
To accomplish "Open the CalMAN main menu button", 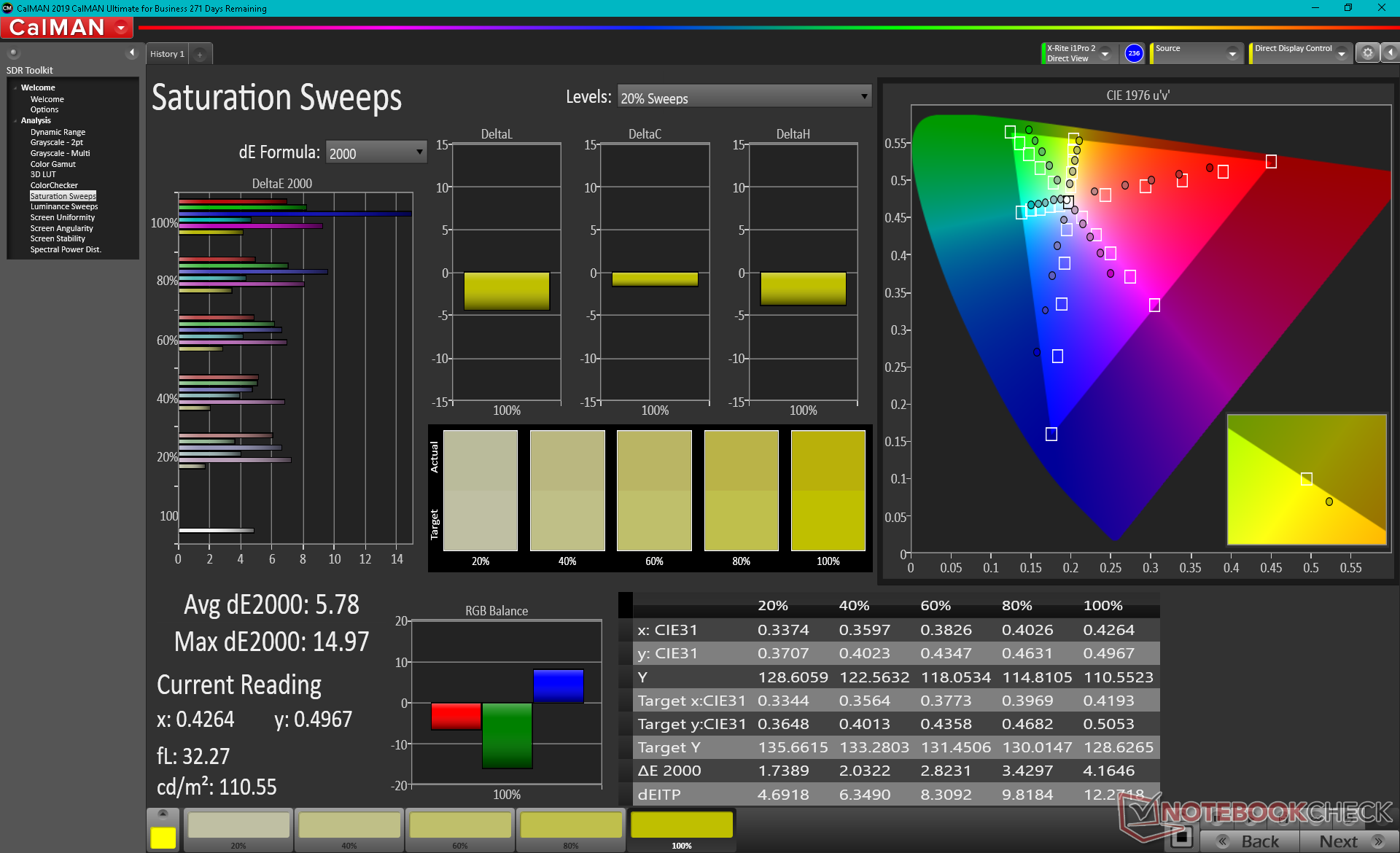I will pyautogui.click(x=67, y=28).
